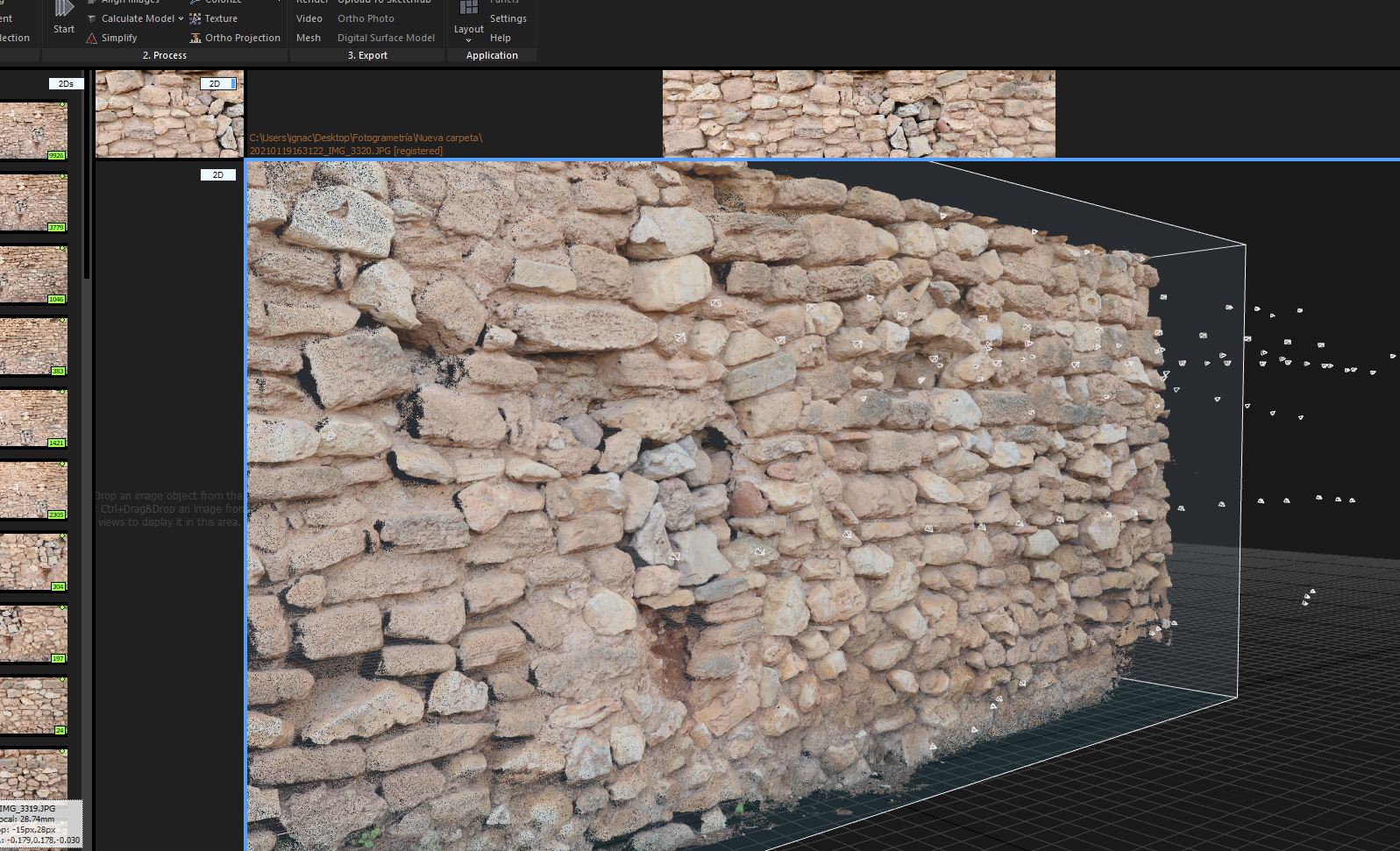Select the Video export button

(309, 18)
